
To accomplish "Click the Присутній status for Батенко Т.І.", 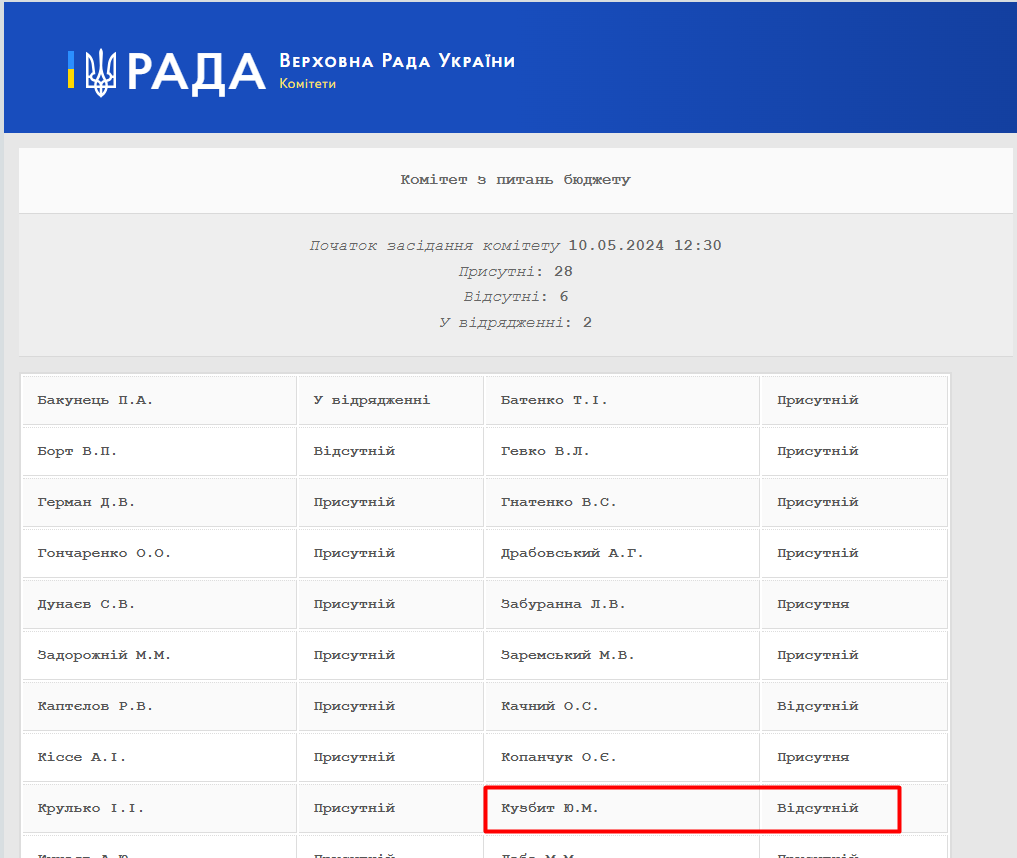I will point(854,400).
